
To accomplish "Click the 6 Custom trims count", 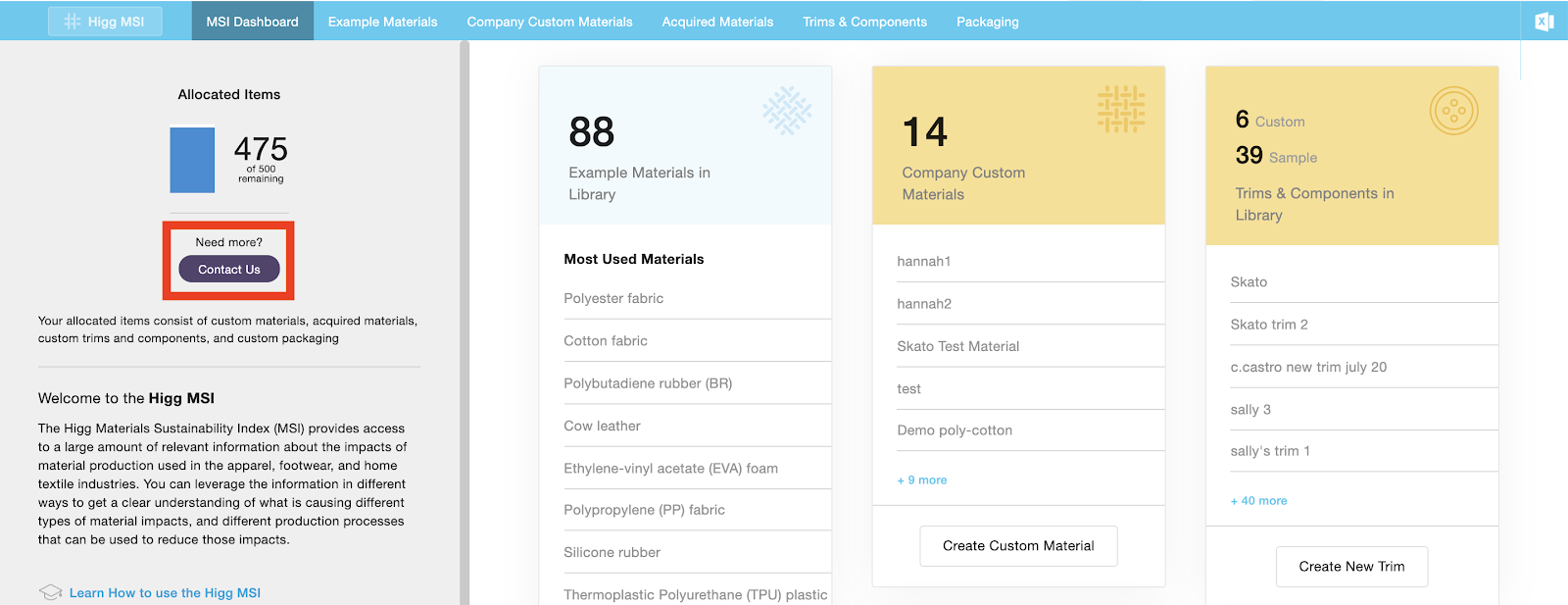I will (1270, 120).
